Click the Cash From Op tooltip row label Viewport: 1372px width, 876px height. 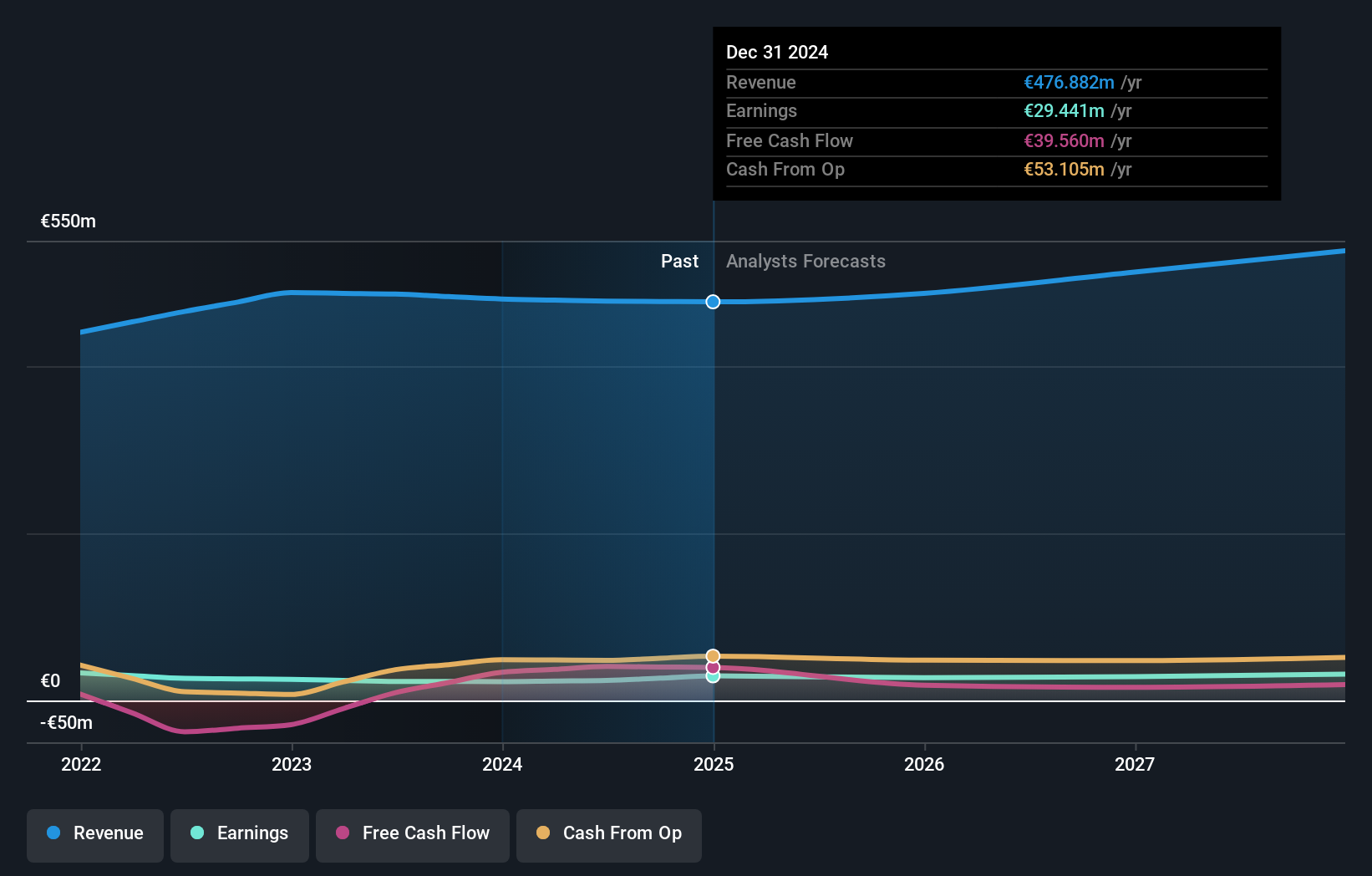785,170
